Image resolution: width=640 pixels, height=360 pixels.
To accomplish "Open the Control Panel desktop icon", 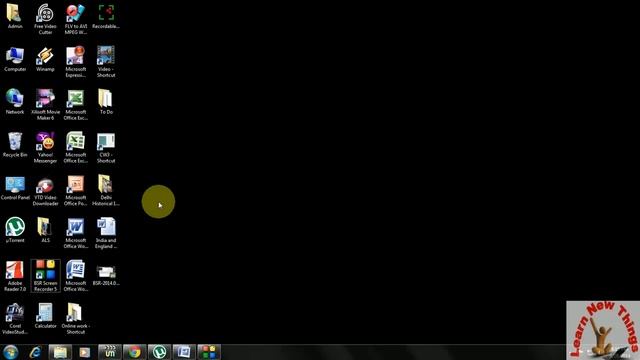I will (15, 188).
